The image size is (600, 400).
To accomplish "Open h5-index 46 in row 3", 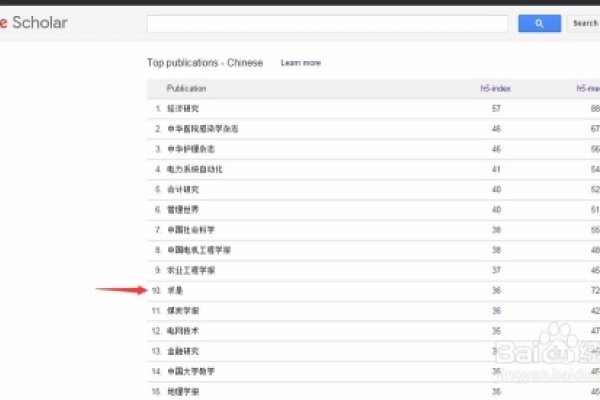I will 496,149.
